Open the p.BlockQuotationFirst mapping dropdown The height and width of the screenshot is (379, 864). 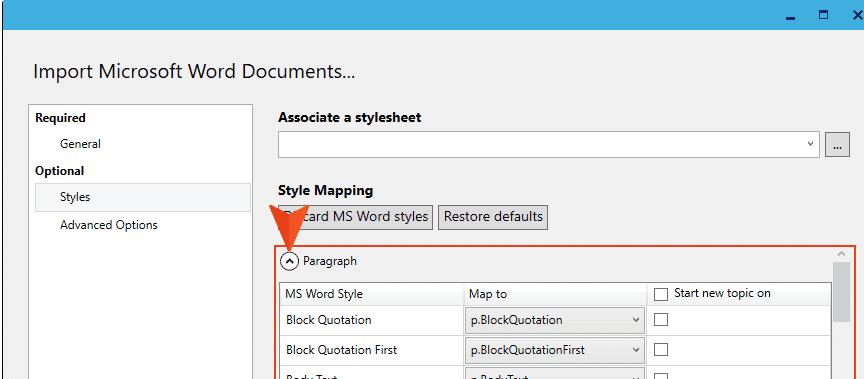click(554, 350)
